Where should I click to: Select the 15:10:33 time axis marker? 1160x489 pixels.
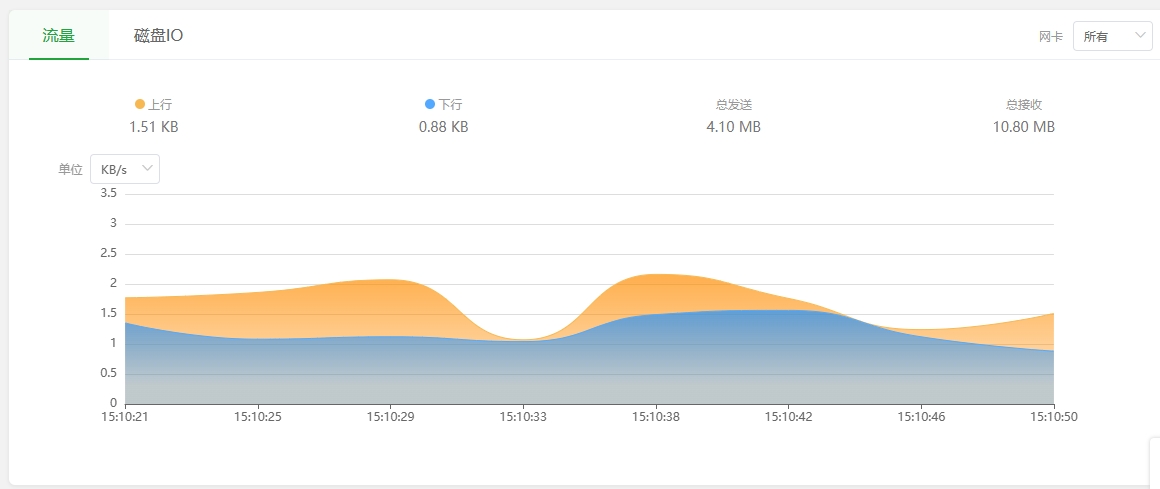[x=523, y=416]
